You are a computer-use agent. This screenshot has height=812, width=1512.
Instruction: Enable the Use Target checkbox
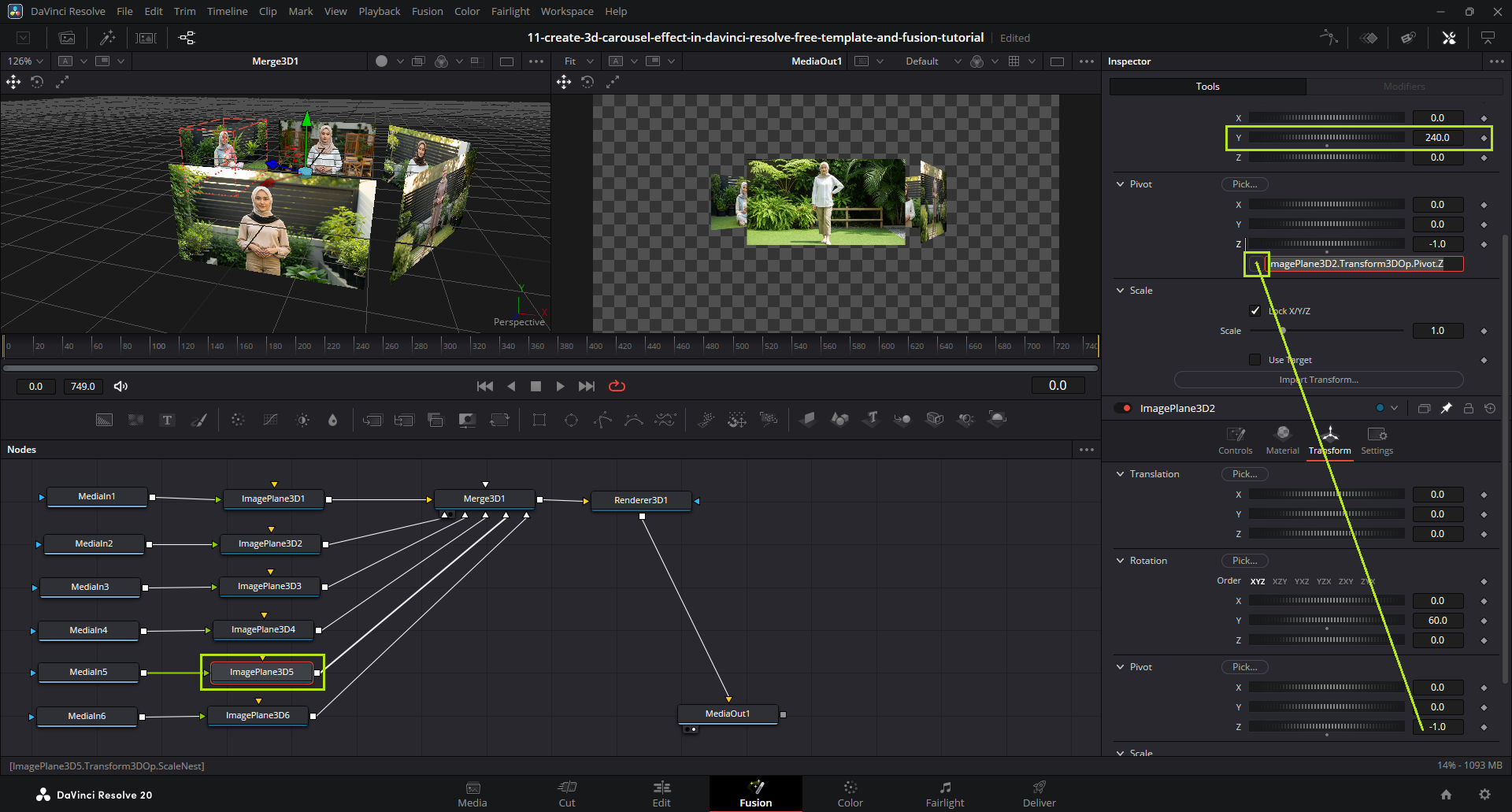(1255, 360)
